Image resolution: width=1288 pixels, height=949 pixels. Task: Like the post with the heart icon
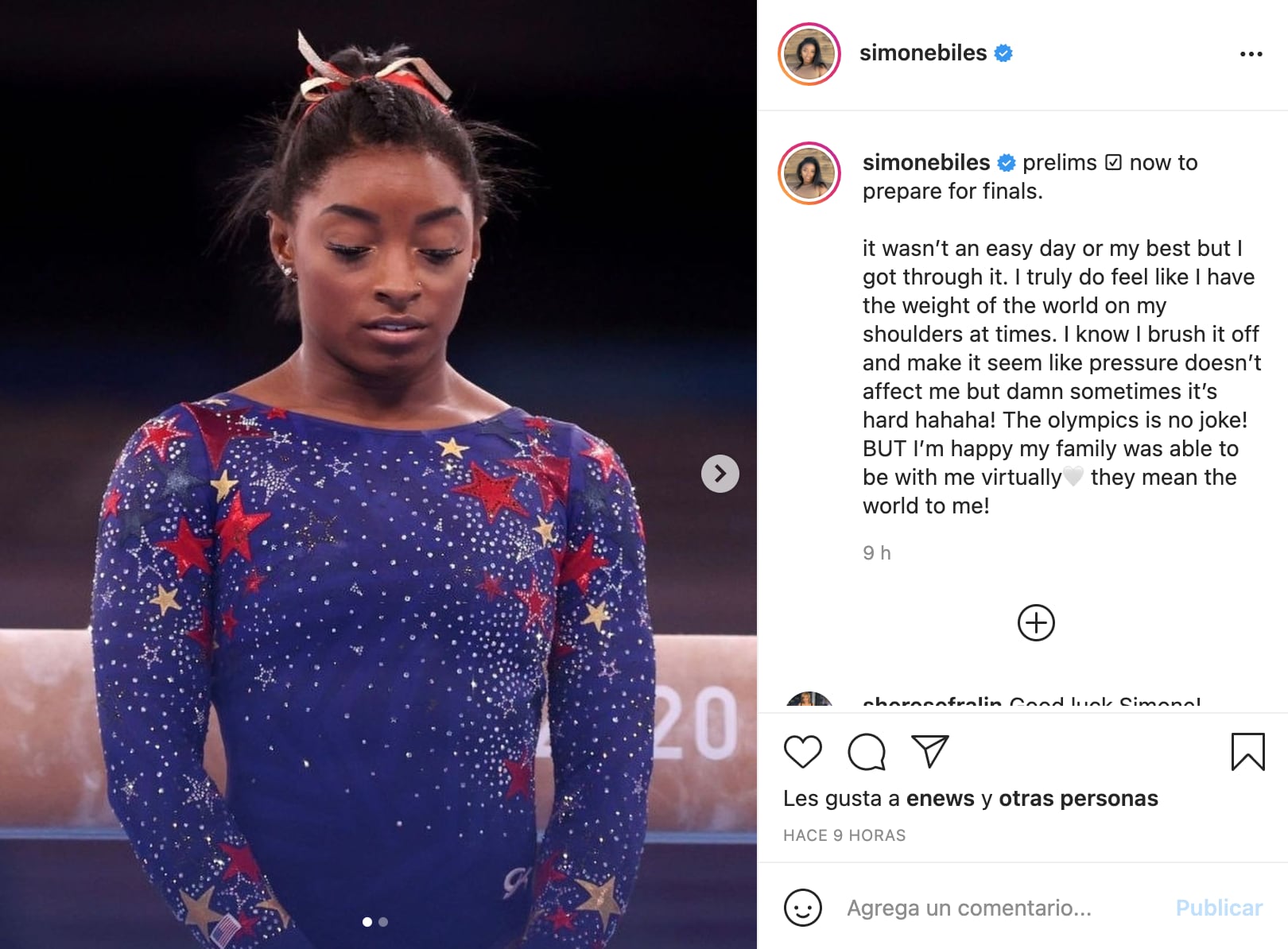tap(802, 751)
